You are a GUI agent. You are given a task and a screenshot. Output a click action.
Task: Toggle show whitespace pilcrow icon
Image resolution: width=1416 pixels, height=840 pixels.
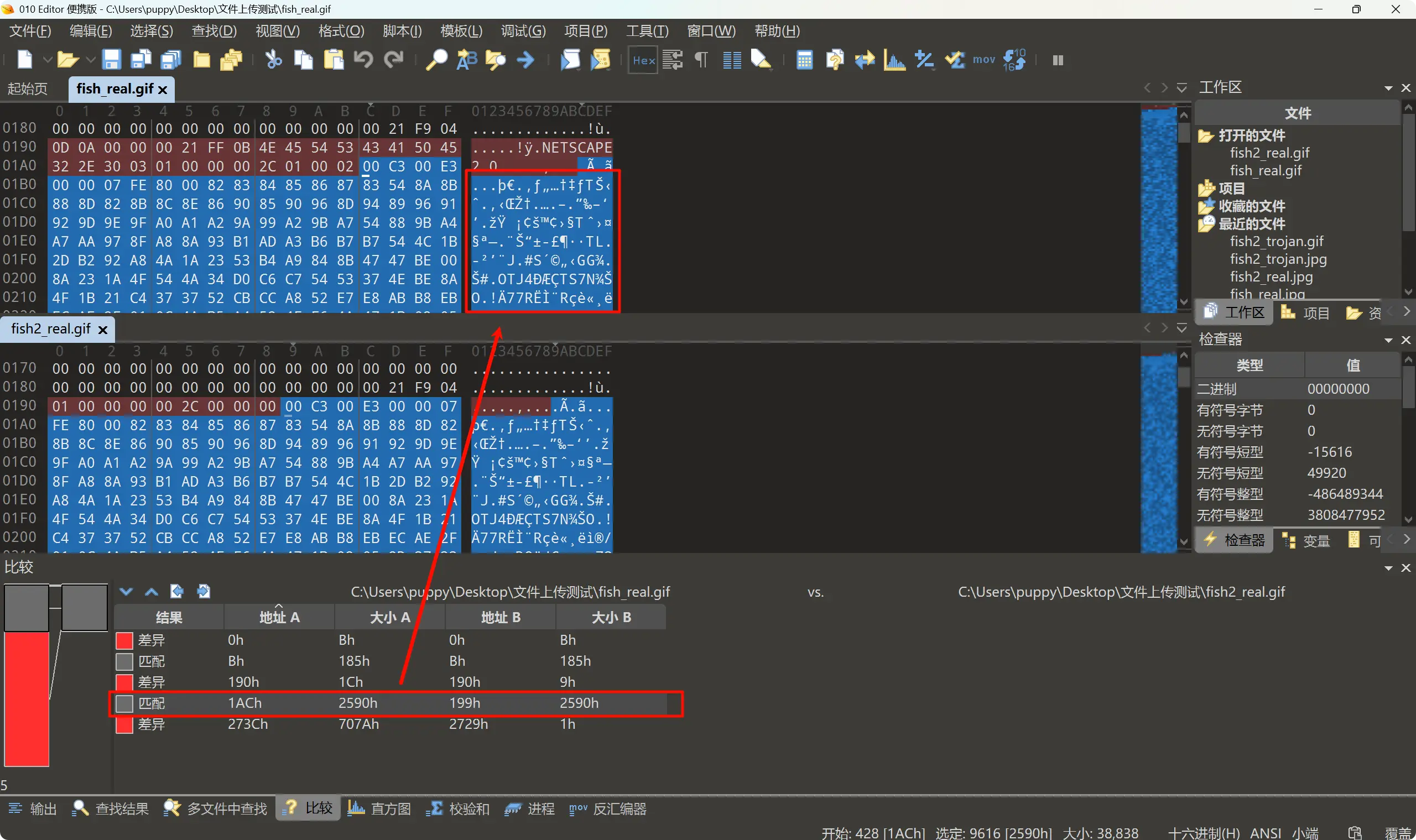(x=701, y=59)
